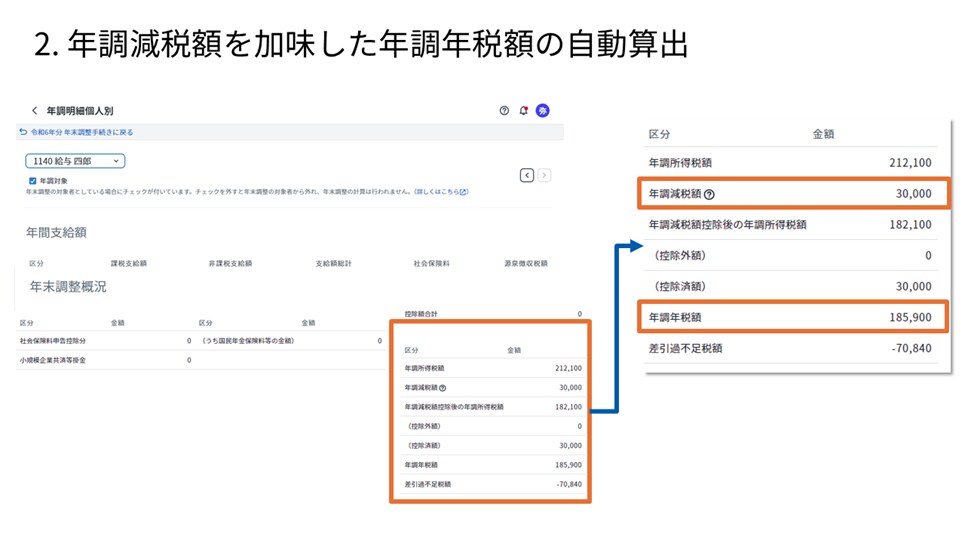This screenshot has width=965, height=543.
Task: Open the question-mark help icon in header
Action: click(x=504, y=111)
